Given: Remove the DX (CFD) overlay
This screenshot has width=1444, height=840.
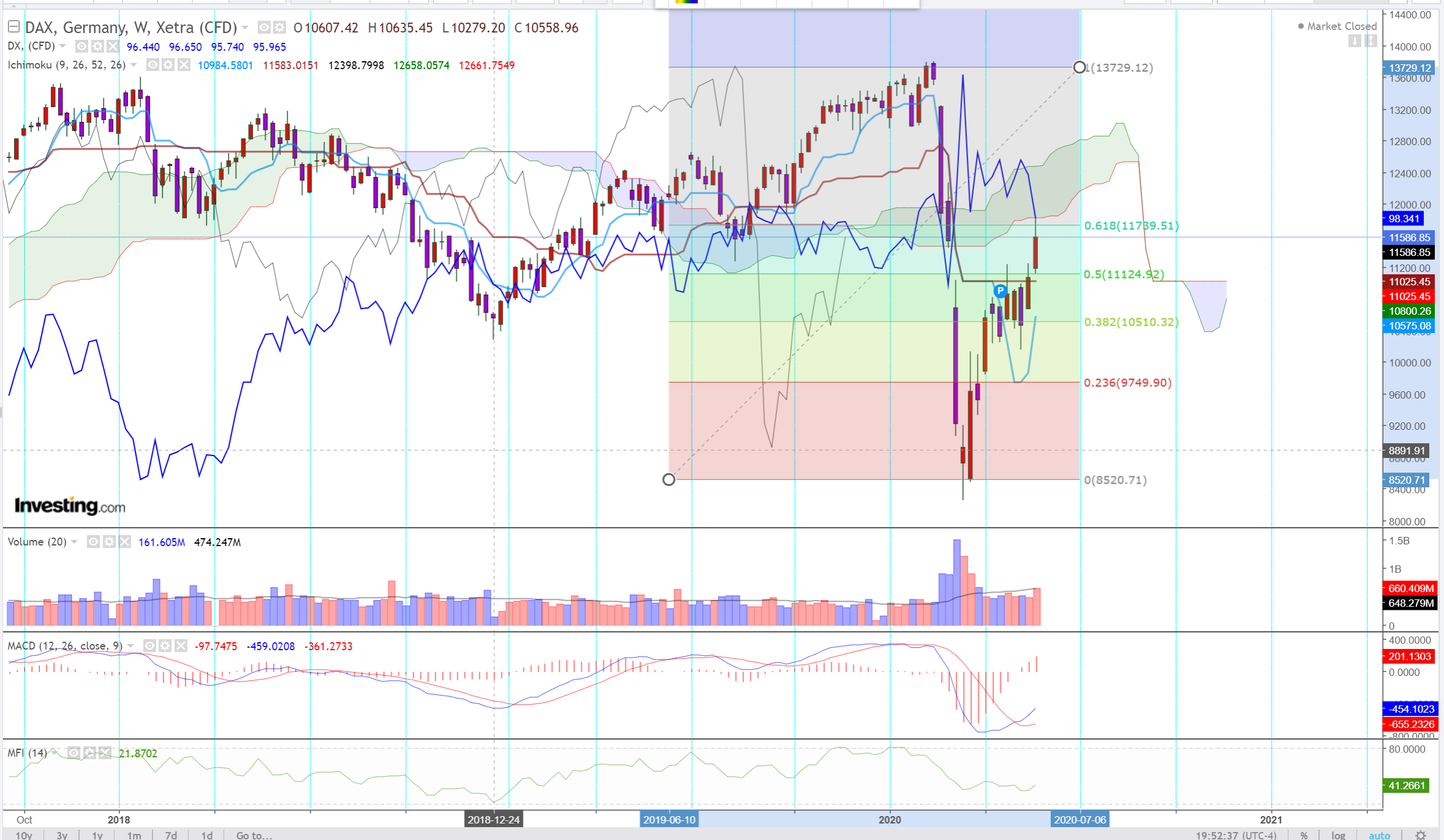Looking at the screenshot, I should [x=113, y=47].
